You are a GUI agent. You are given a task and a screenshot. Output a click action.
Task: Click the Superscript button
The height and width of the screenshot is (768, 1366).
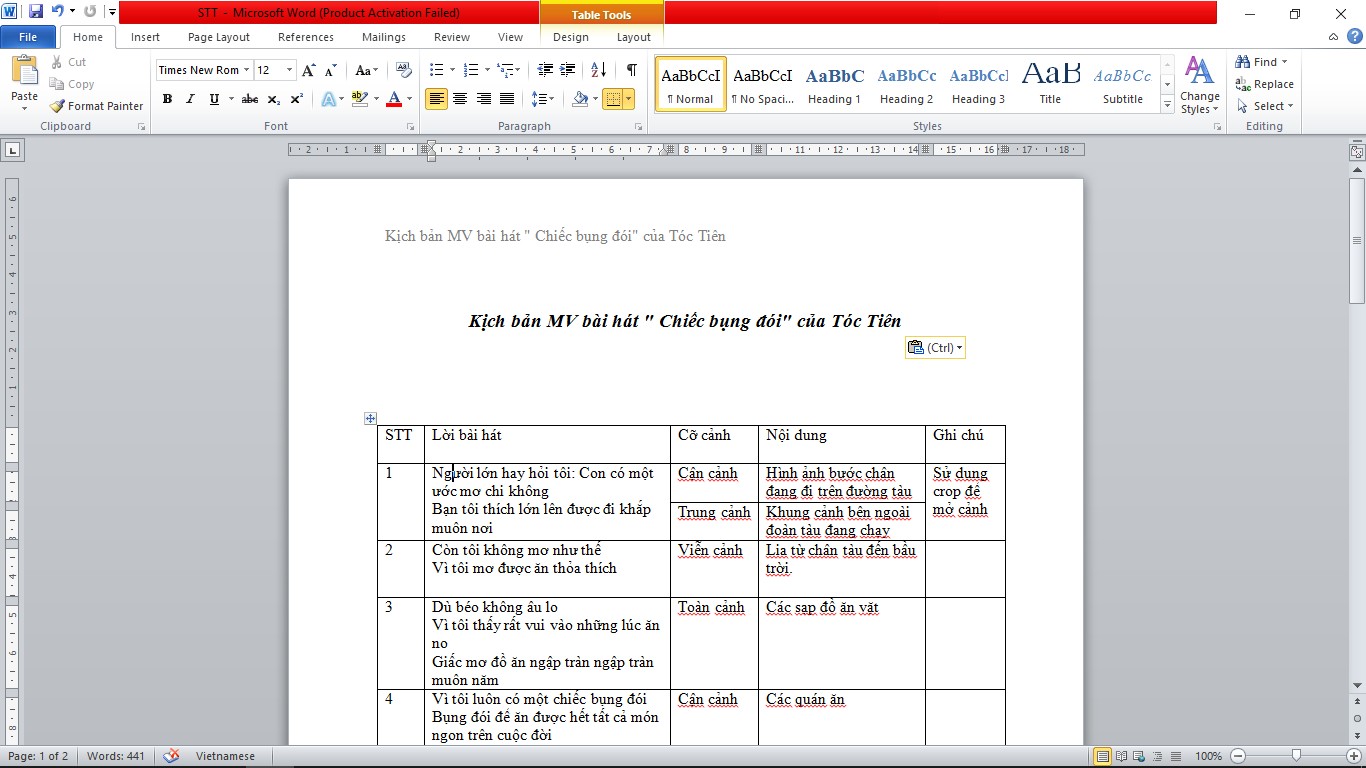pos(297,99)
